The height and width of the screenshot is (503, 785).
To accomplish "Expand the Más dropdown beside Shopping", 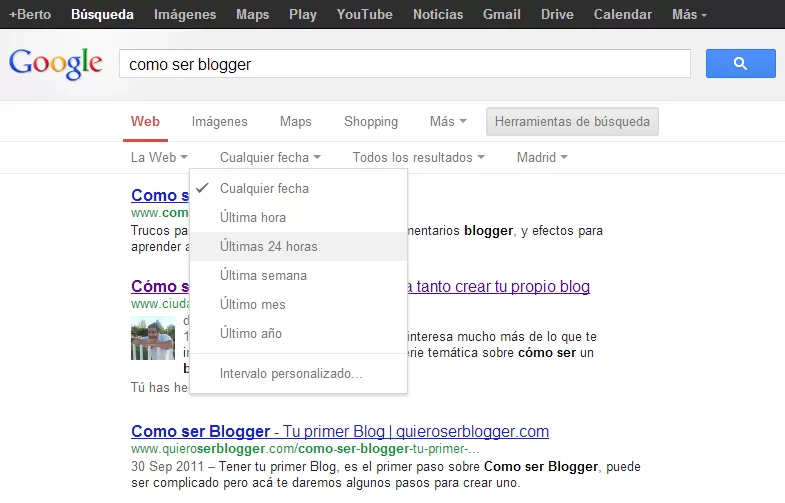I will (x=448, y=122).
